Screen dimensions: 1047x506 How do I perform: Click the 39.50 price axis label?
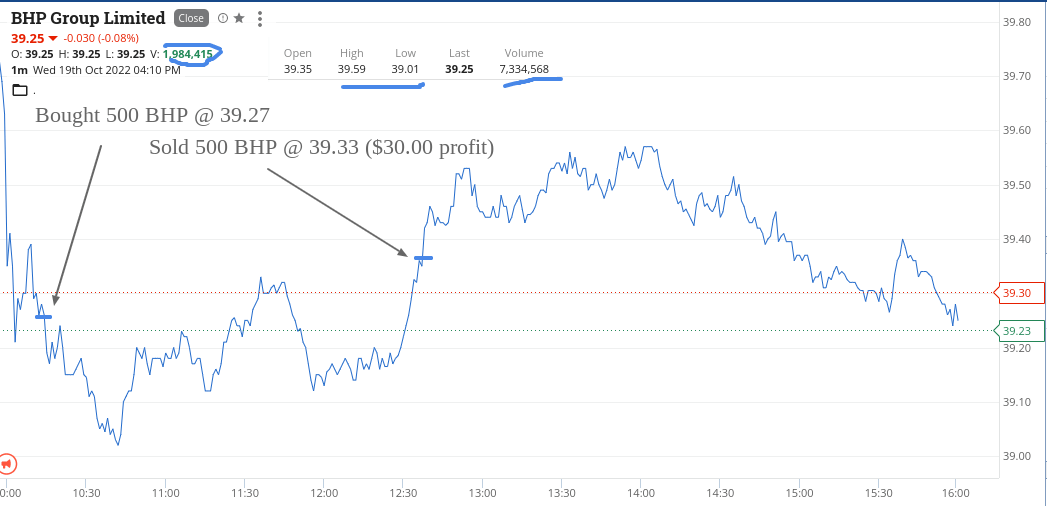[x=1016, y=185]
